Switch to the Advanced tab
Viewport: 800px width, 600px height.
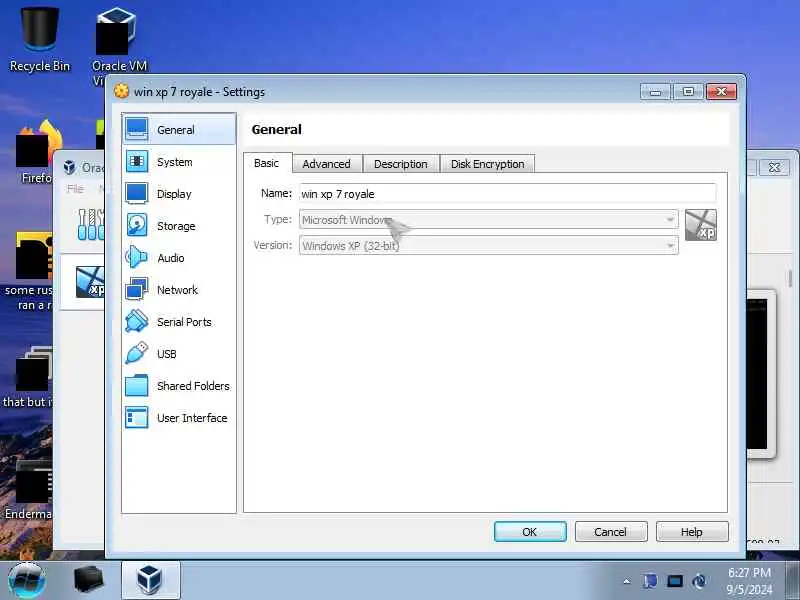(327, 164)
